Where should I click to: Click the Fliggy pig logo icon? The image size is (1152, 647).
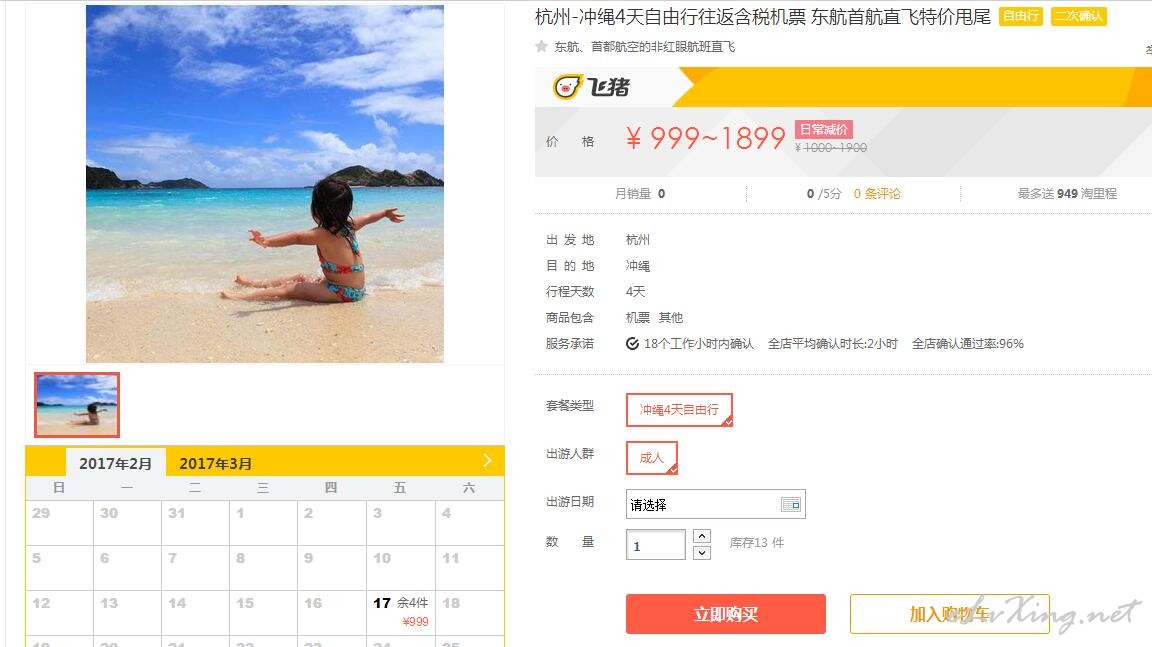coord(567,87)
